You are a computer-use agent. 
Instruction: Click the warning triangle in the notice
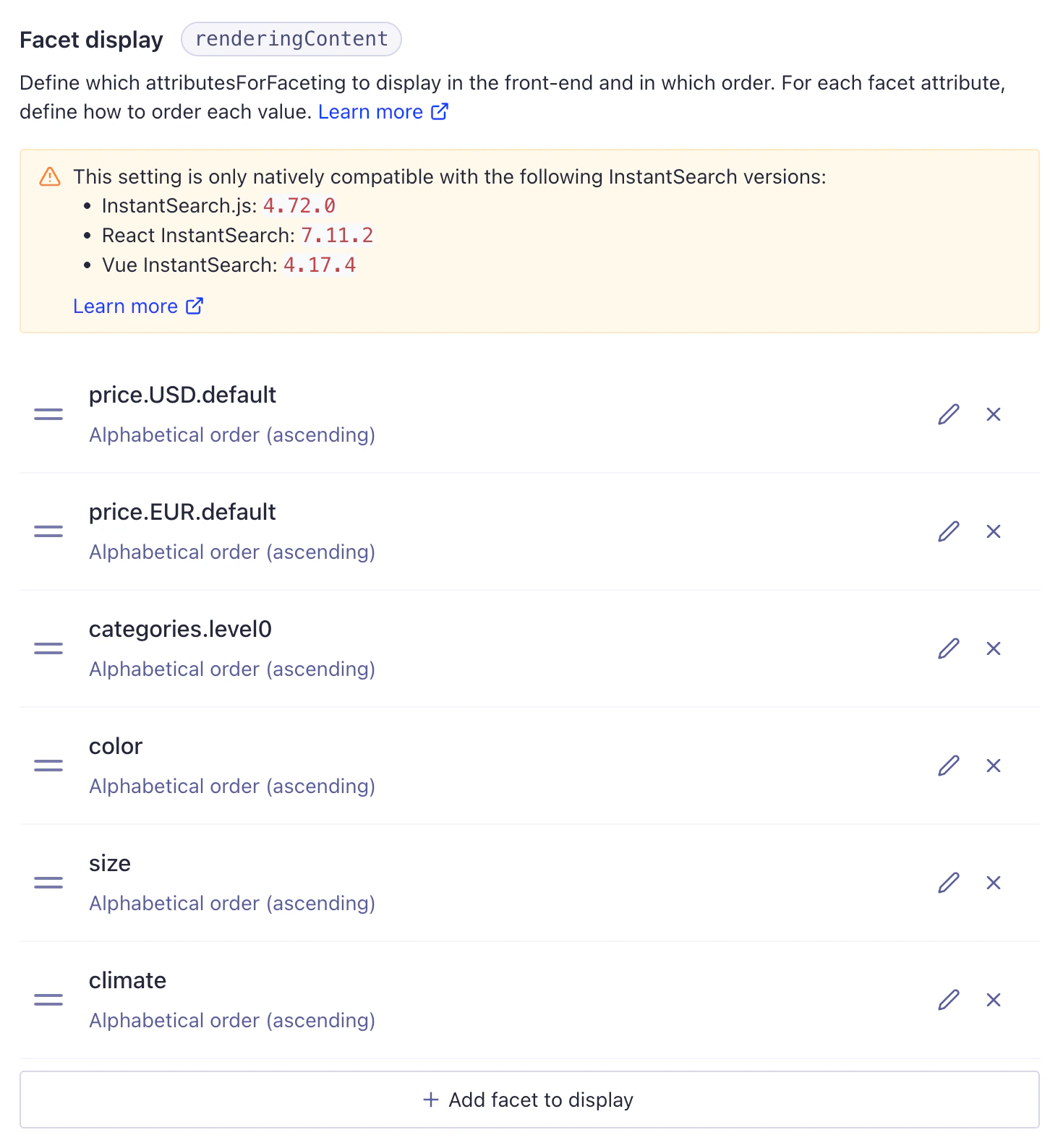[48, 176]
